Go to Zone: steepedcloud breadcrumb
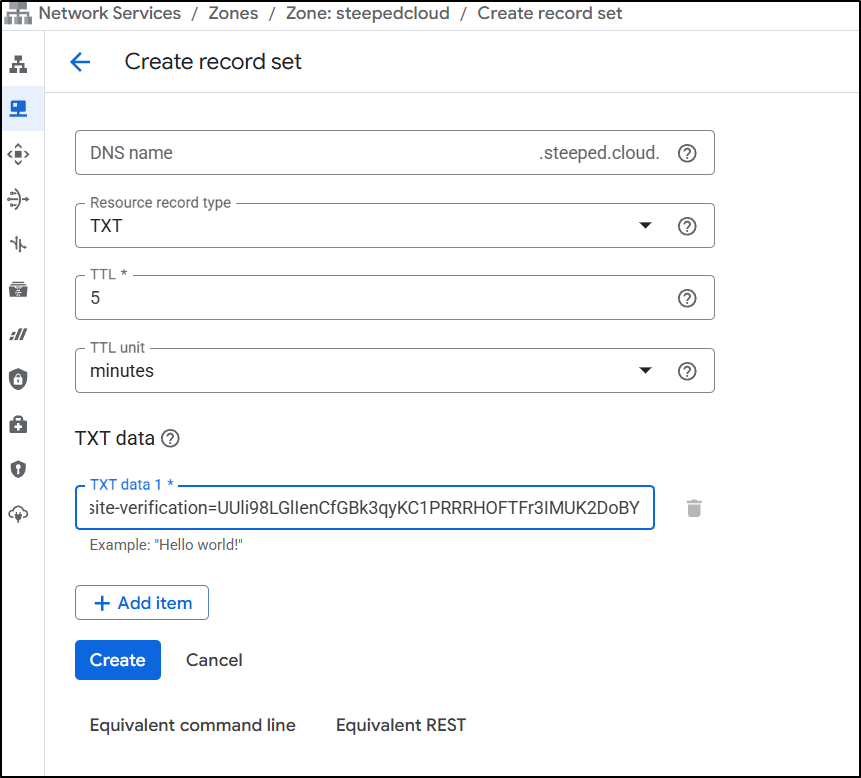861x778 pixels. (367, 13)
